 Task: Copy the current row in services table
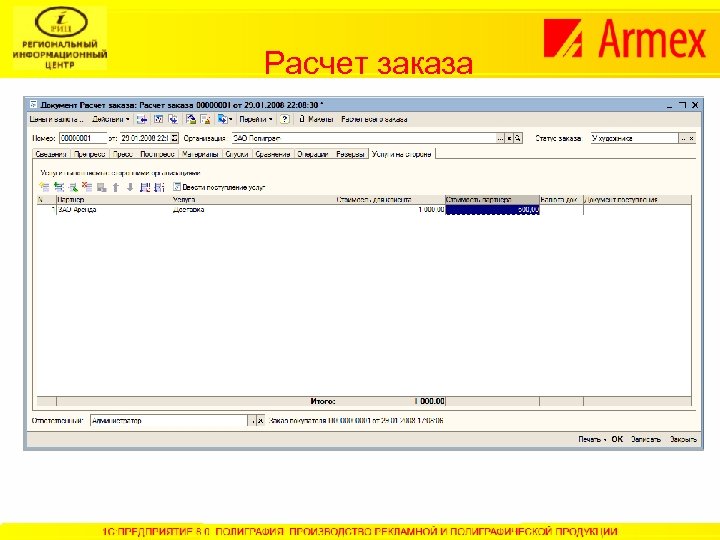click(59, 187)
